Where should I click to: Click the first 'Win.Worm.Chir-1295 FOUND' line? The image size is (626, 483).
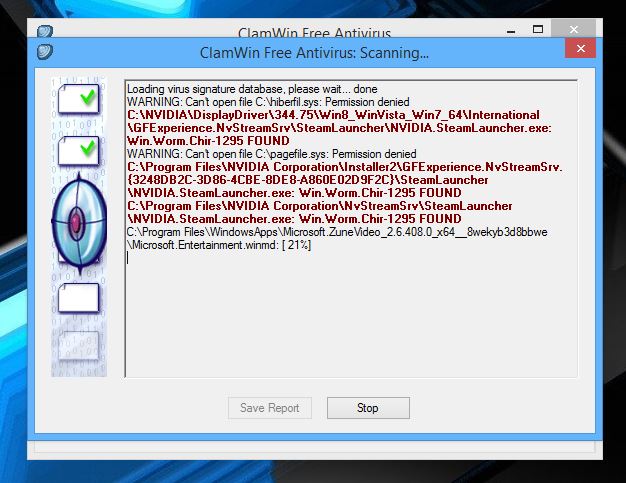click(x=208, y=141)
